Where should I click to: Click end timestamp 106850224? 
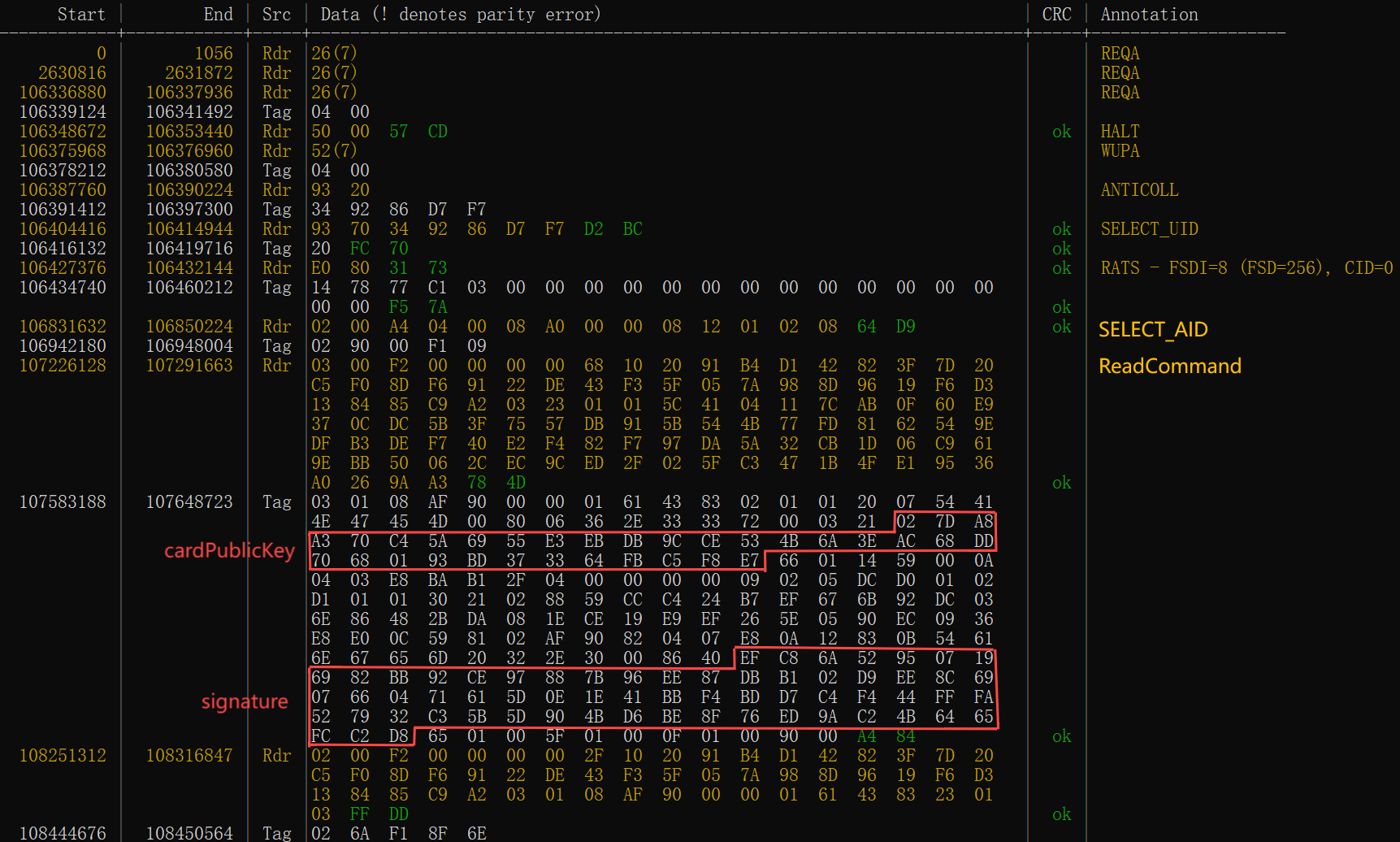[x=189, y=327]
